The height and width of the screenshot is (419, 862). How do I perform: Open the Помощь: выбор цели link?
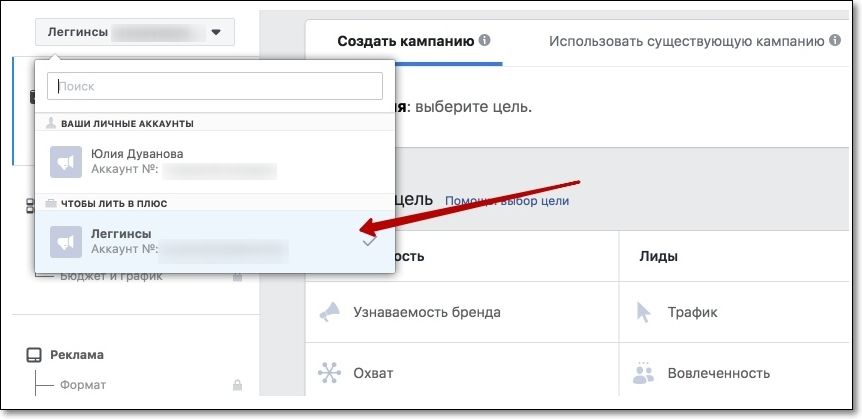tap(507, 201)
